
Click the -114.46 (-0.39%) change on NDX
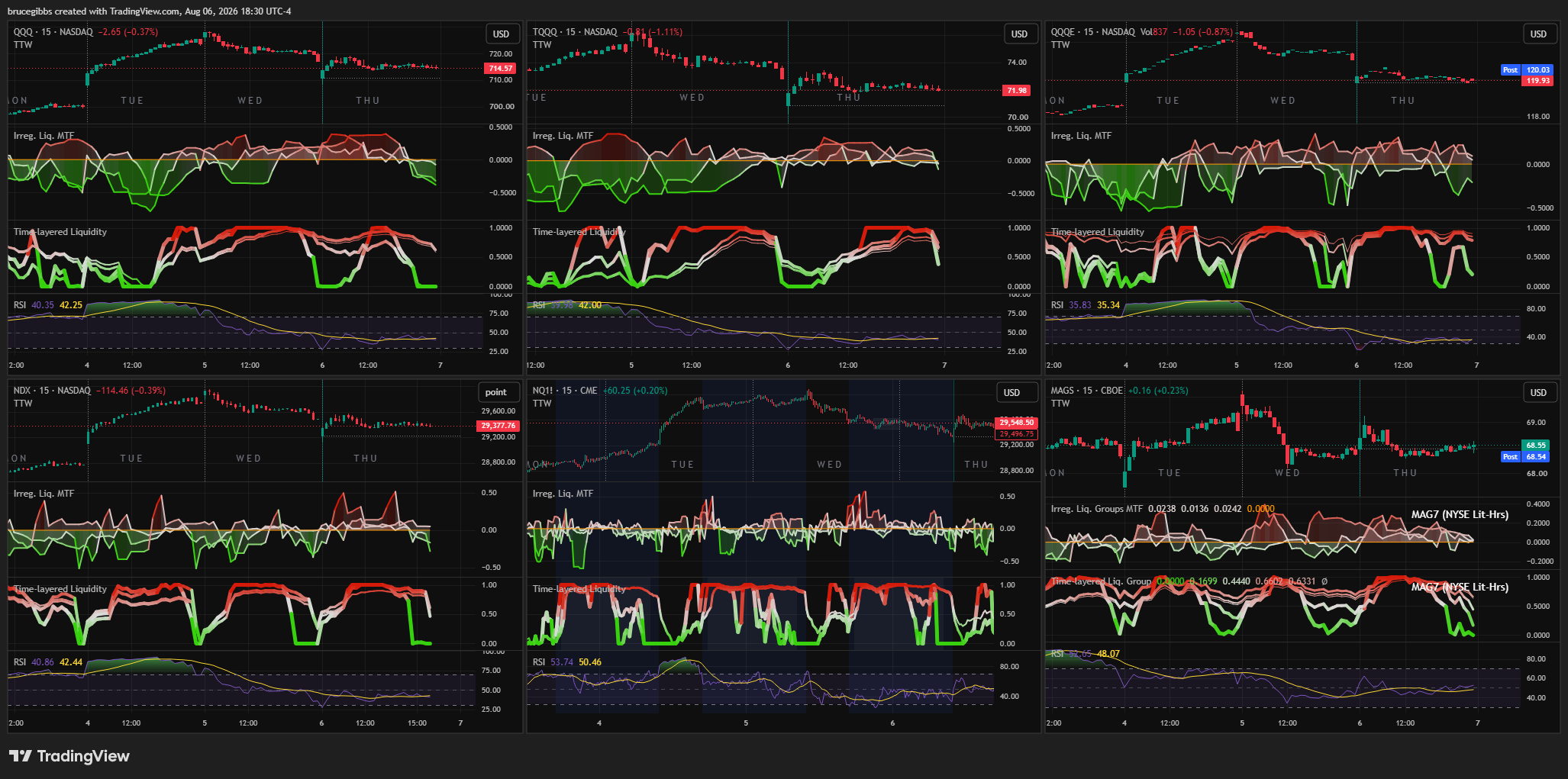[131, 391]
